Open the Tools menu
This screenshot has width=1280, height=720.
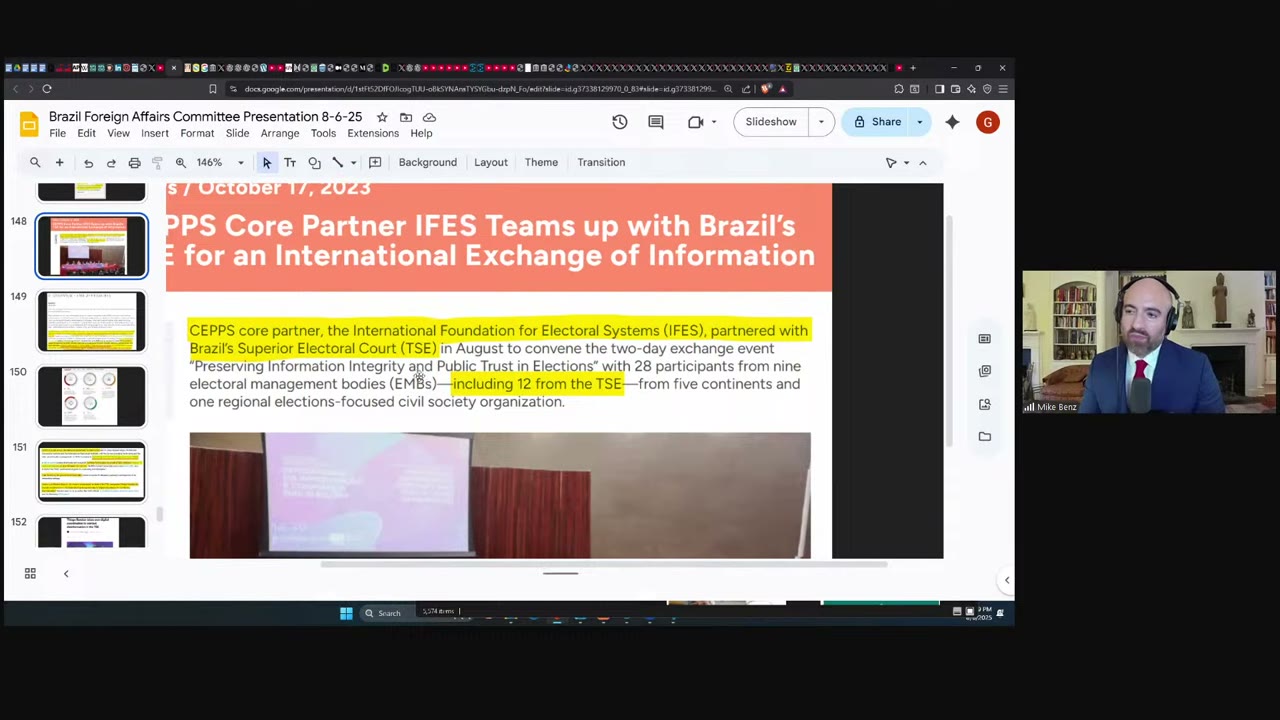tap(323, 134)
